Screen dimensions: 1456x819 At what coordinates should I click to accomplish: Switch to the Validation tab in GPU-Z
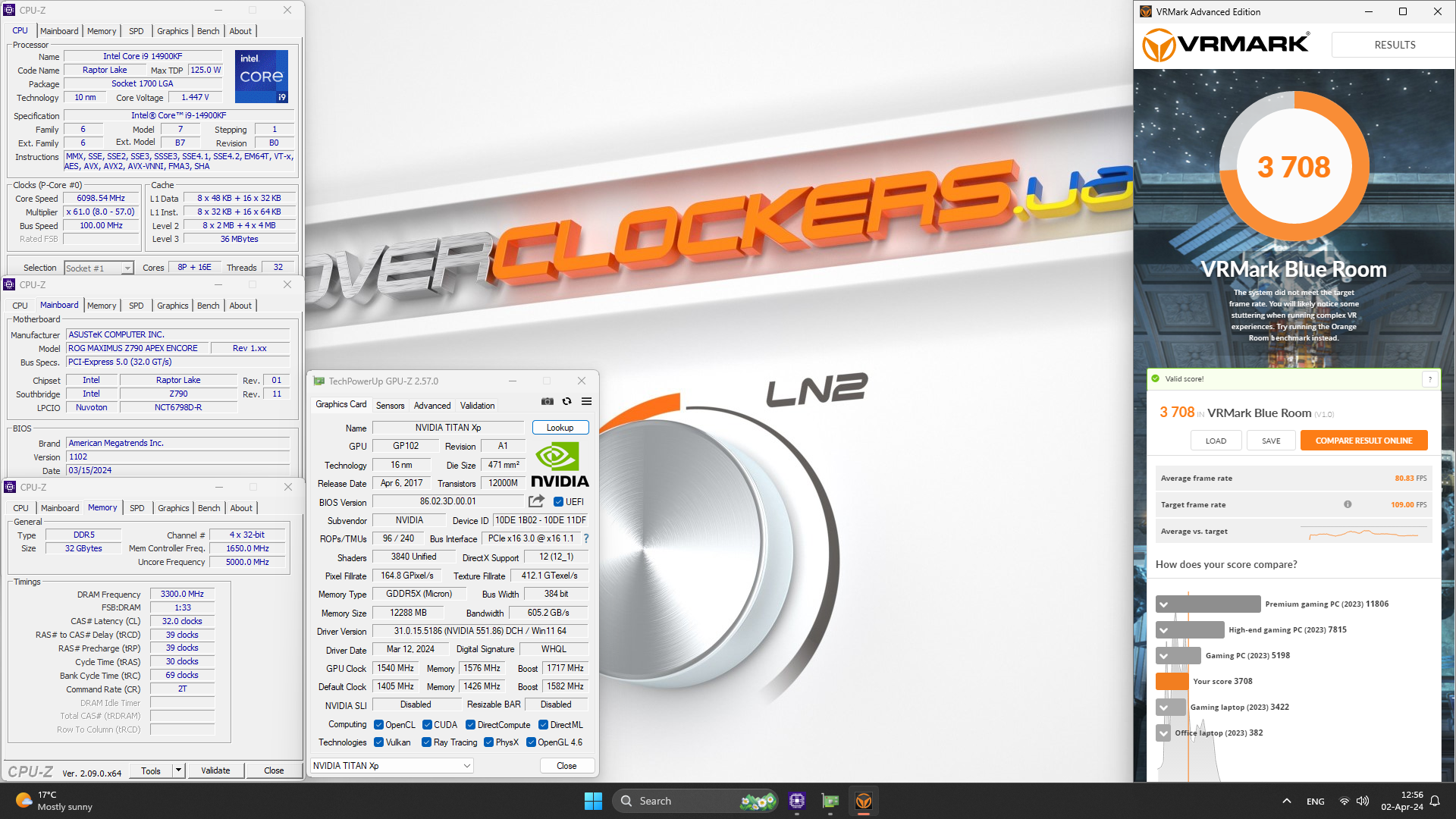click(477, 406)
